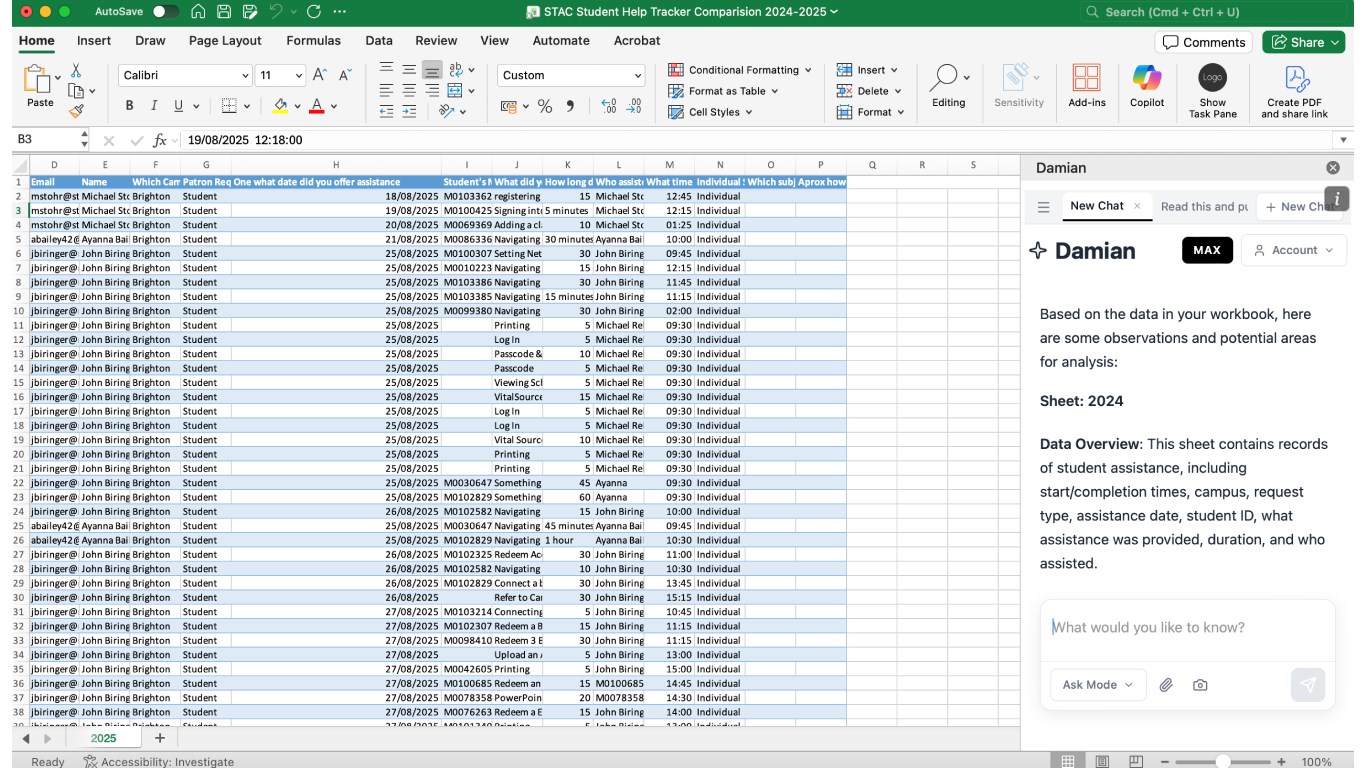Click the Decrease Font Size icon
The image size is (1366, 768).
pyautogui.click(x=345, y=75)
